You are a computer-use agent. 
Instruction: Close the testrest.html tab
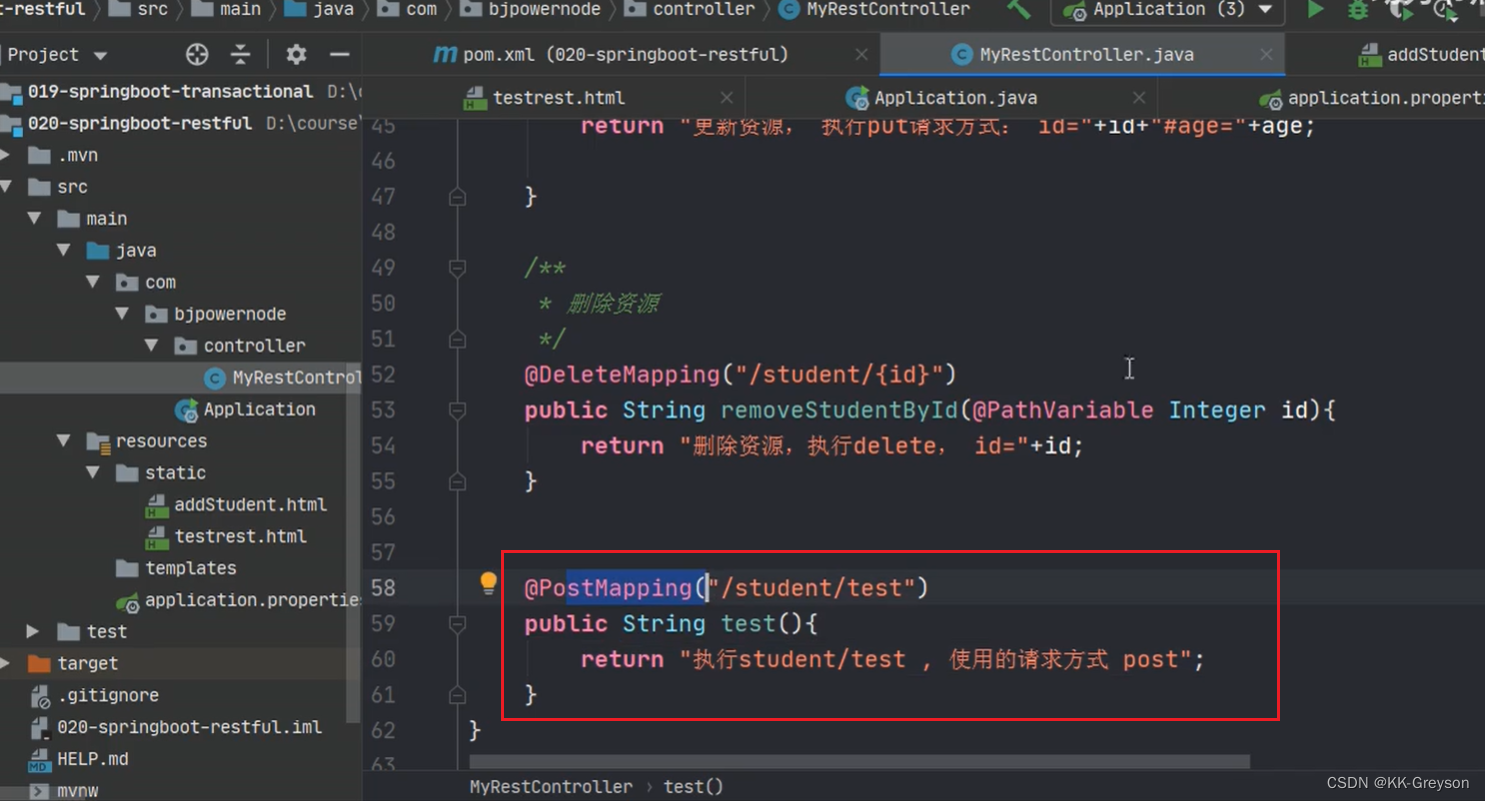coord(727,98)
